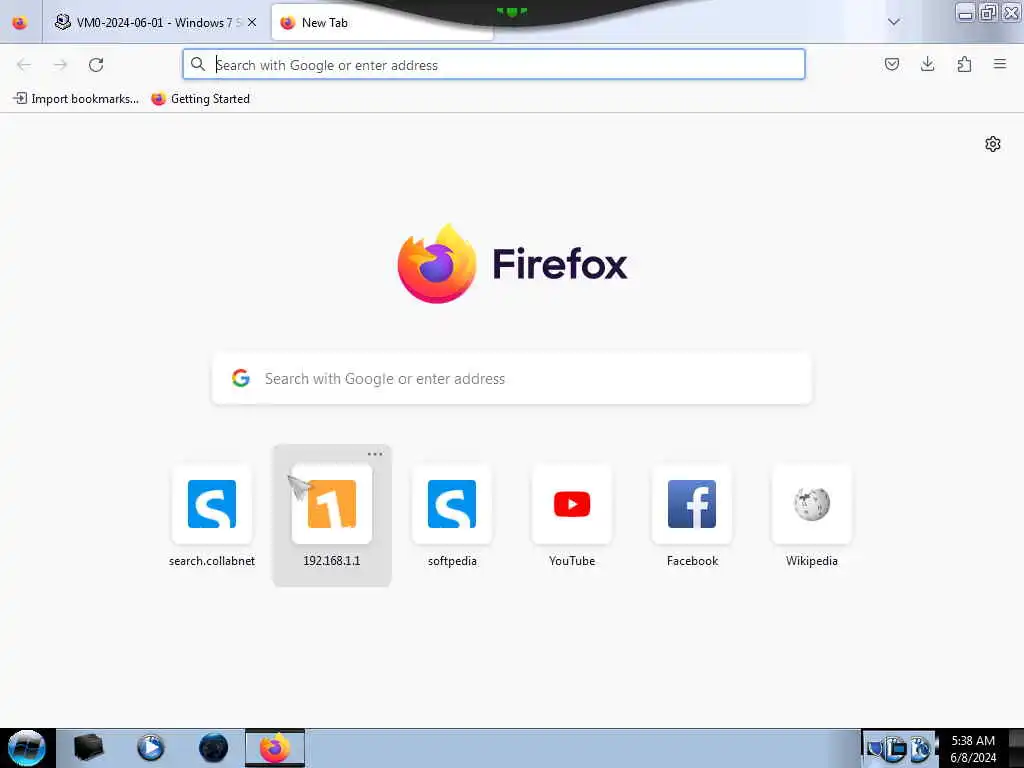Launch Windows Media Player from taskbar
Screen dimensions: 1024x768
[x=150, y=748]
